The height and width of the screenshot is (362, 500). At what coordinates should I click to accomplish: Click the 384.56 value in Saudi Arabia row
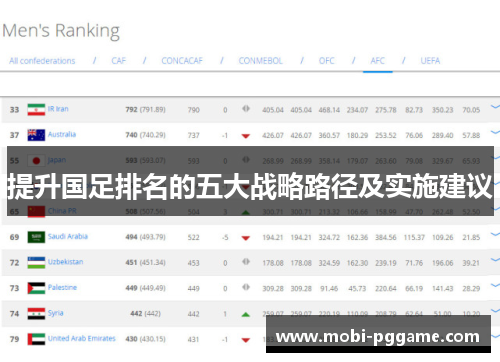click(386, 237)
